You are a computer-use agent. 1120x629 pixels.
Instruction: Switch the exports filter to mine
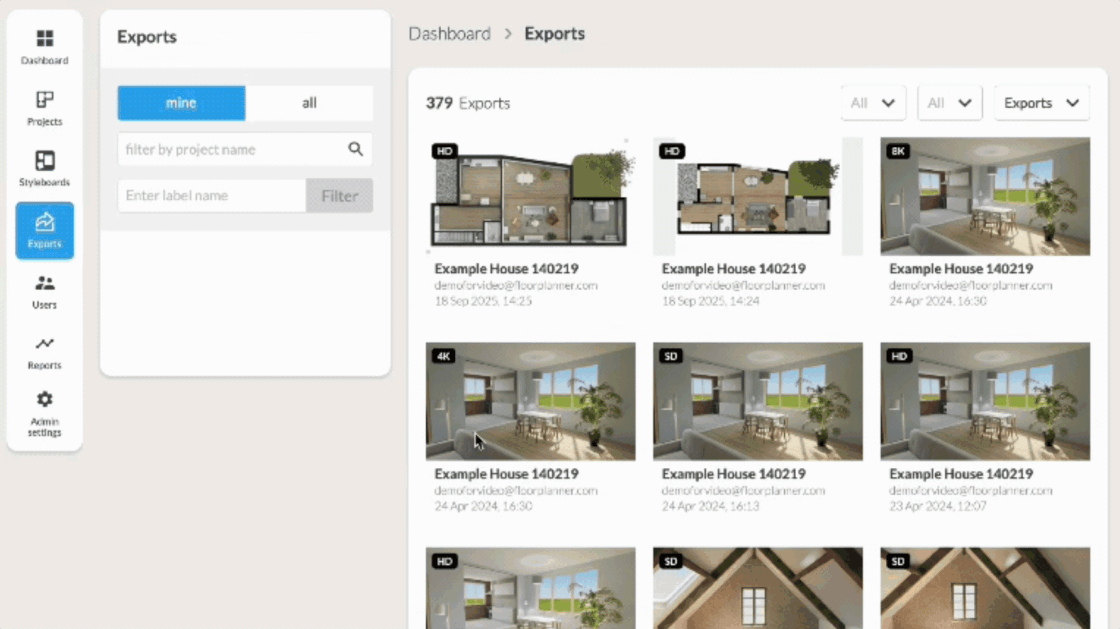point(181,103)
